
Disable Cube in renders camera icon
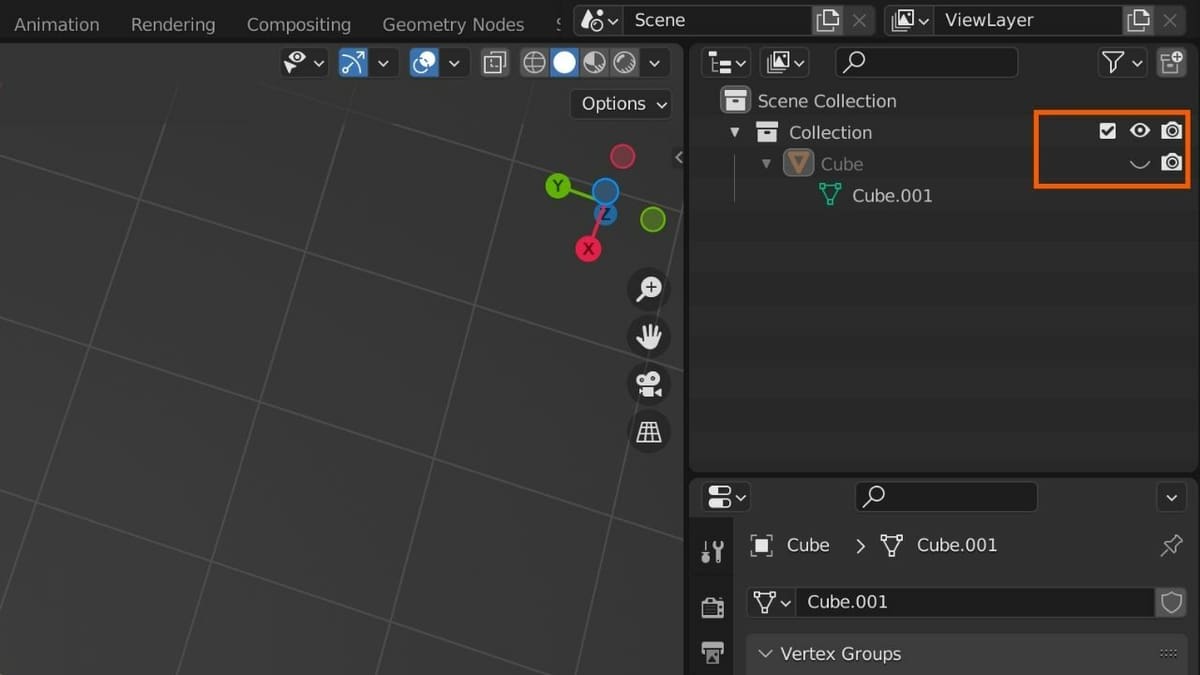[x=1171, y=162]
